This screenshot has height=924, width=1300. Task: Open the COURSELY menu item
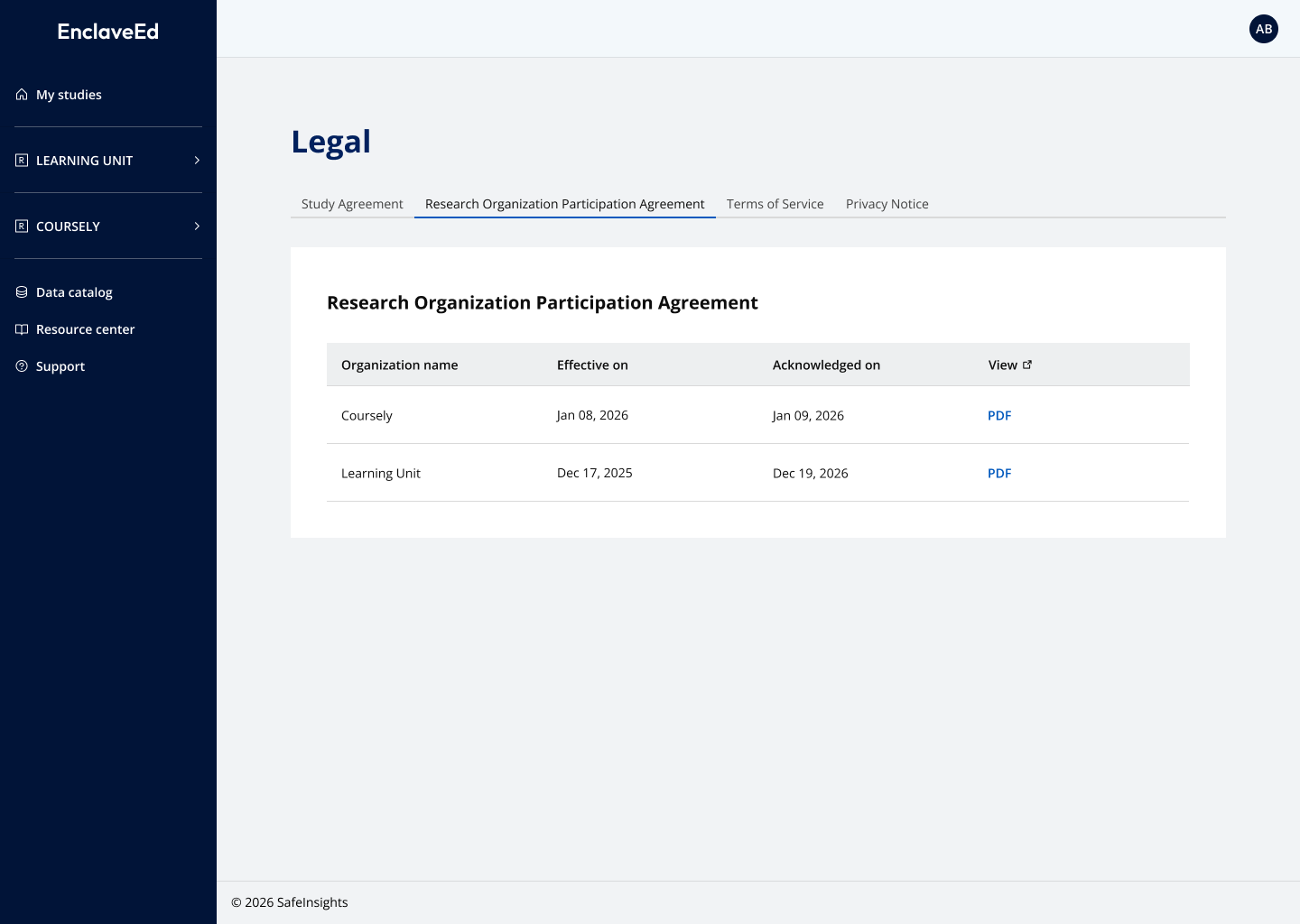tap(108, 226)
